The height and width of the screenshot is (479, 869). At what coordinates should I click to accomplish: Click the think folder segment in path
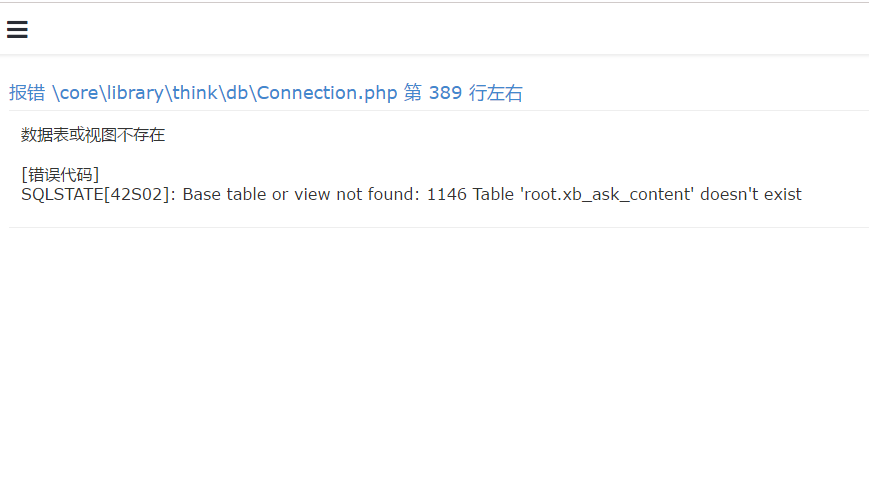click(x=195, y=93)
